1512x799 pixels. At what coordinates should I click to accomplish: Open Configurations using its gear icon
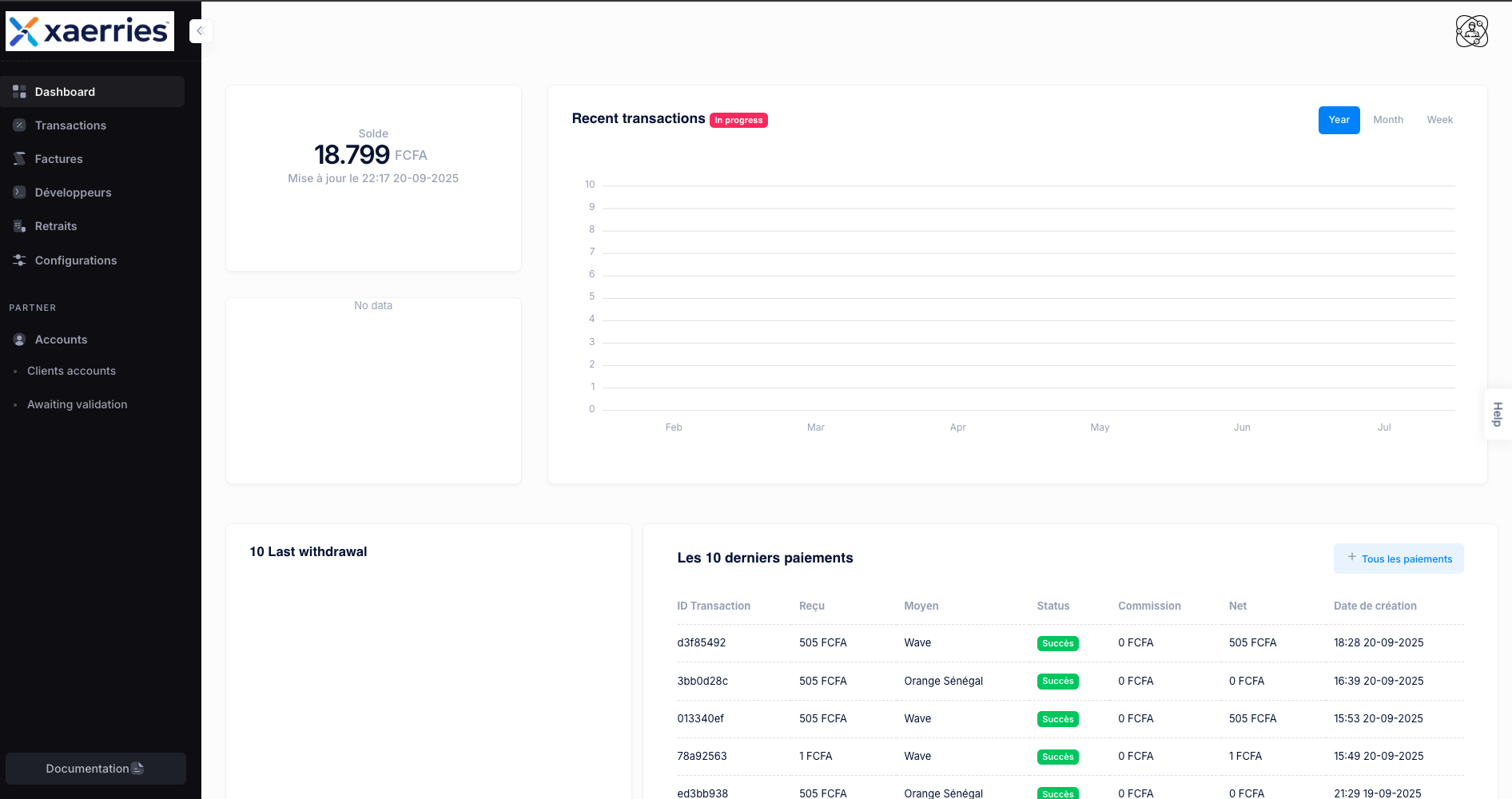tap(18, 260)
